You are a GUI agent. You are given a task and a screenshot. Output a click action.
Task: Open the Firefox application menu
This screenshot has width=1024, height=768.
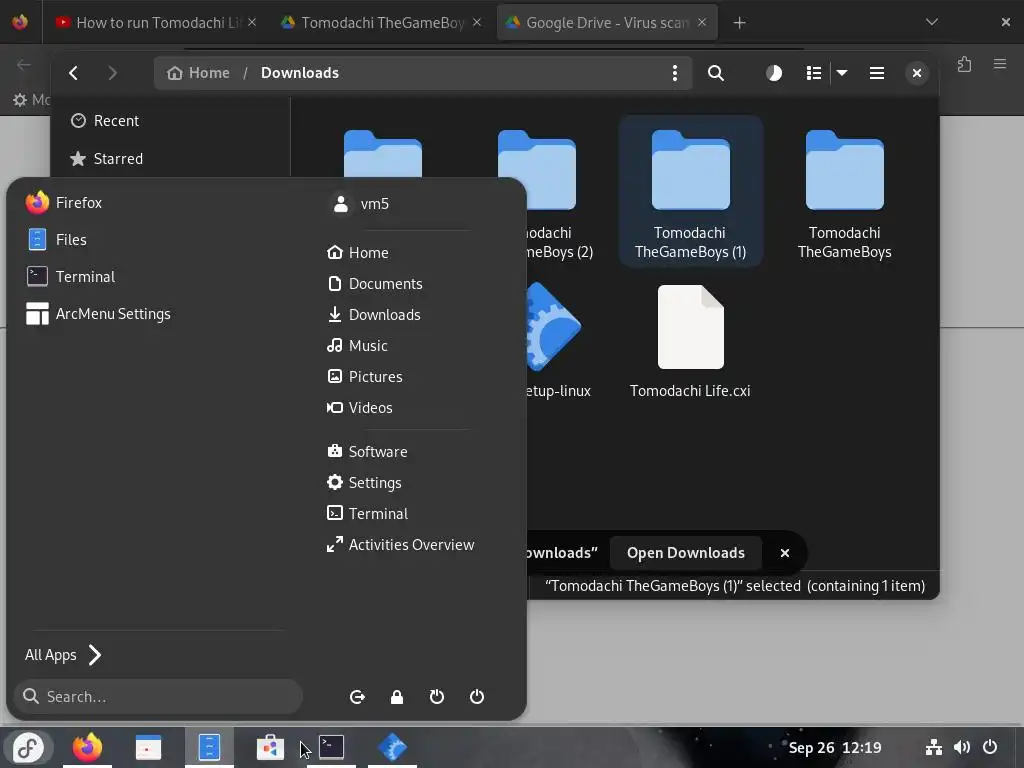coord(1000,64)
